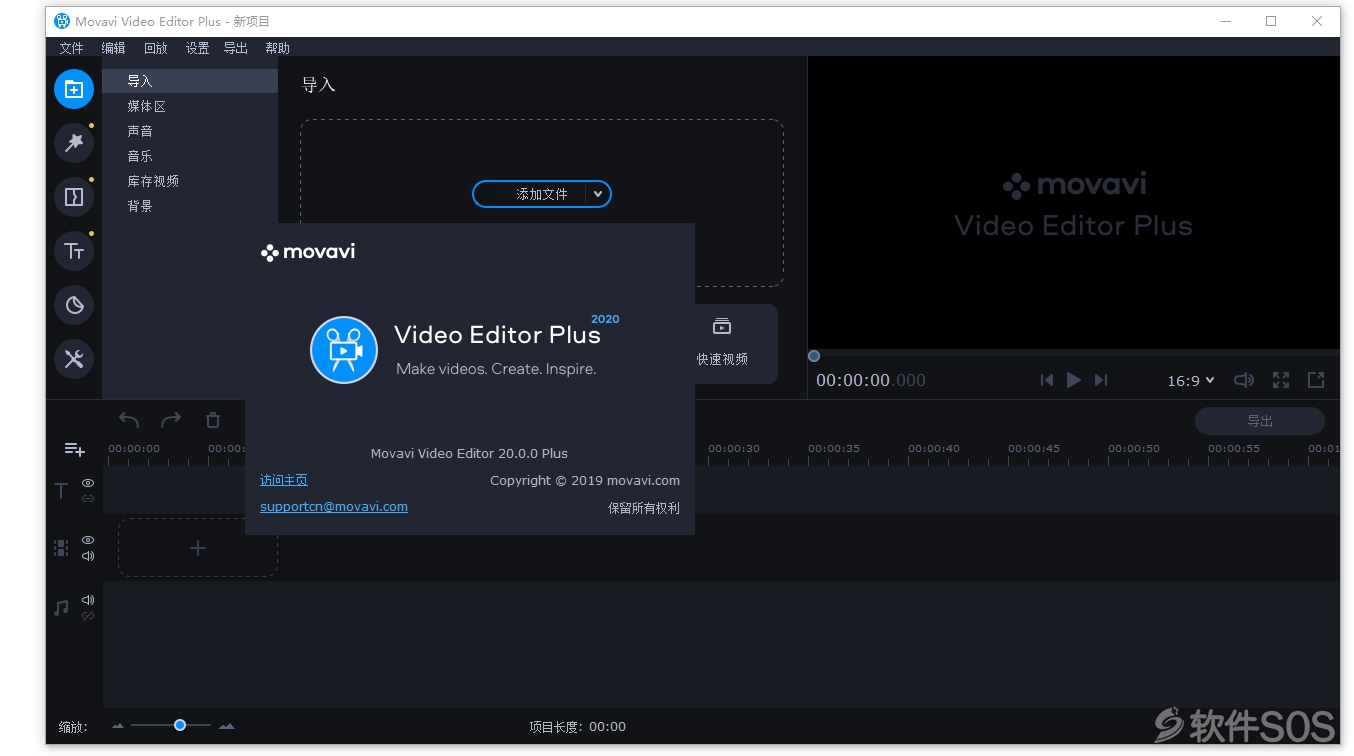Open the 访问主页 link
This screenshot has height=756, width=1354.
point(284,480)
